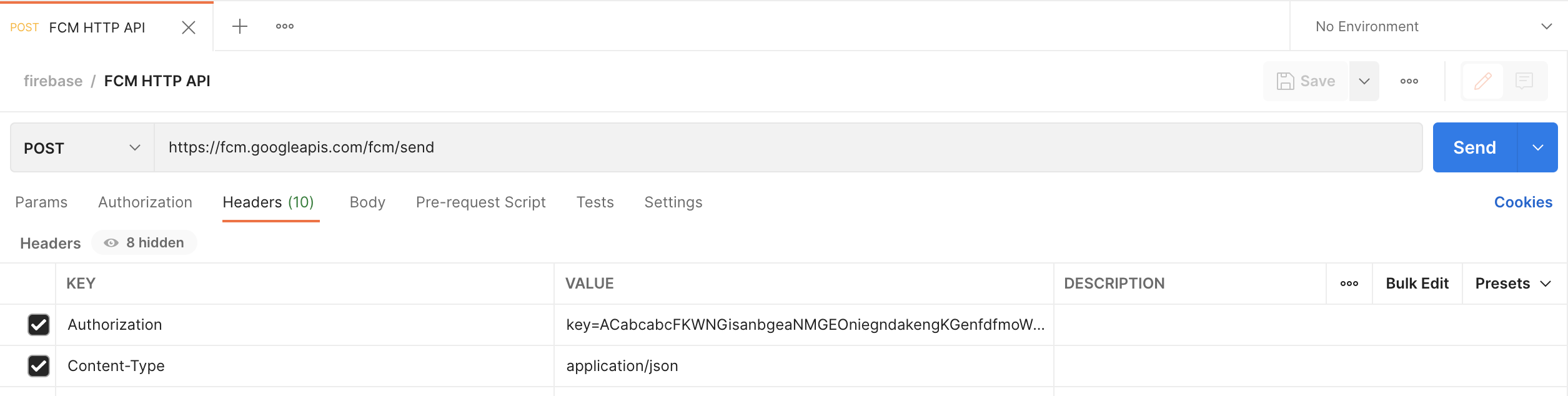Click the request URL input field

[787, 148]
